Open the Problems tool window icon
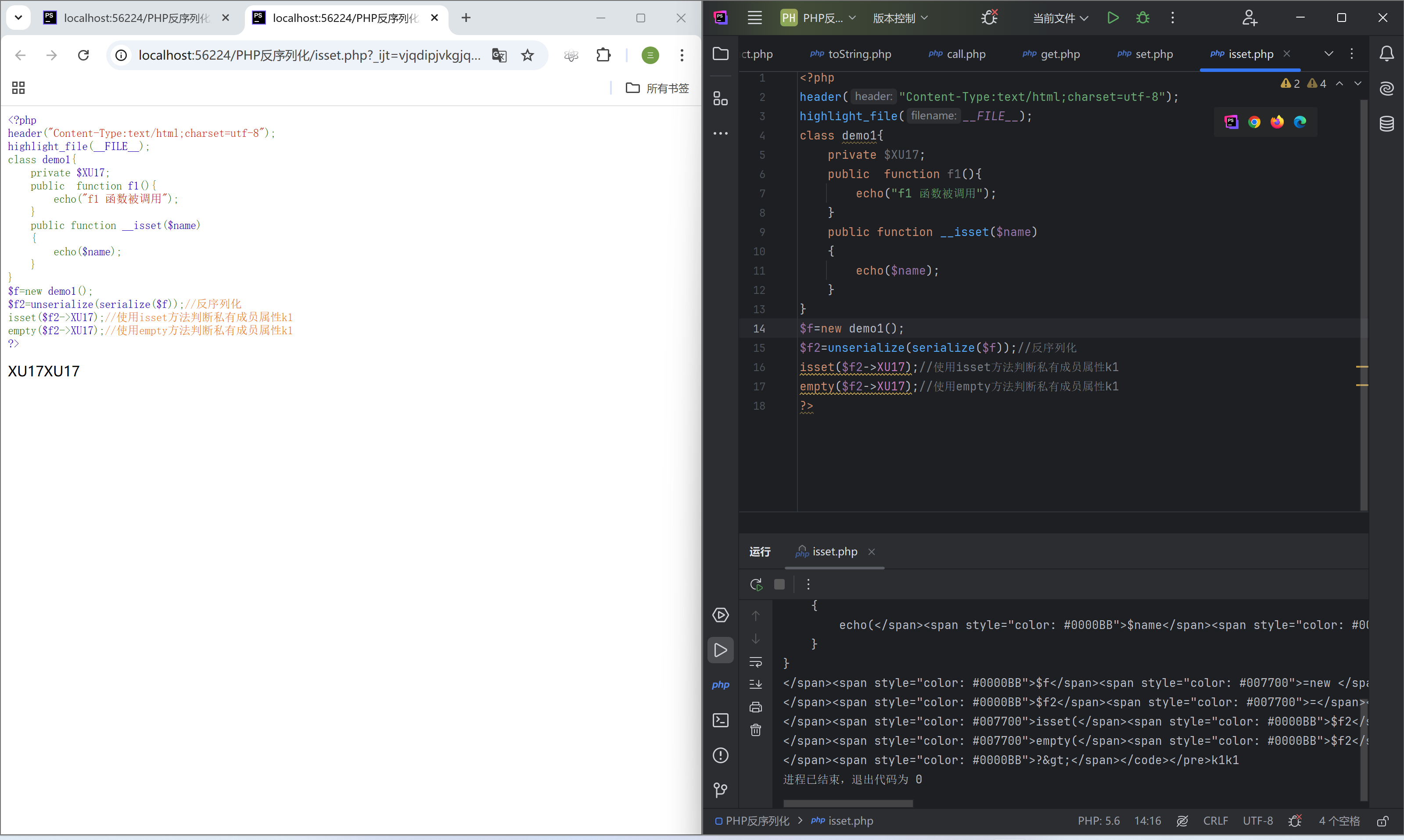The image size is (1404, 840). tap(720, 755)
